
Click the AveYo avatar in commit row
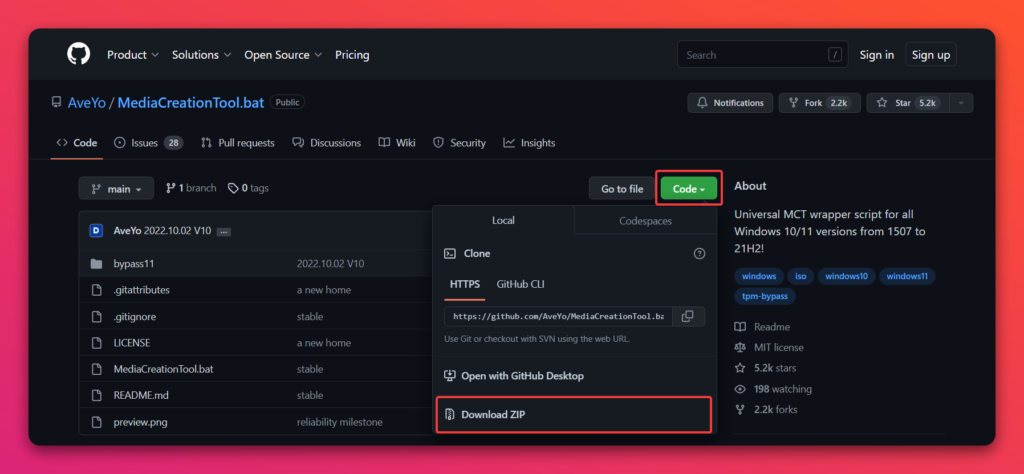tap(97, 230)
